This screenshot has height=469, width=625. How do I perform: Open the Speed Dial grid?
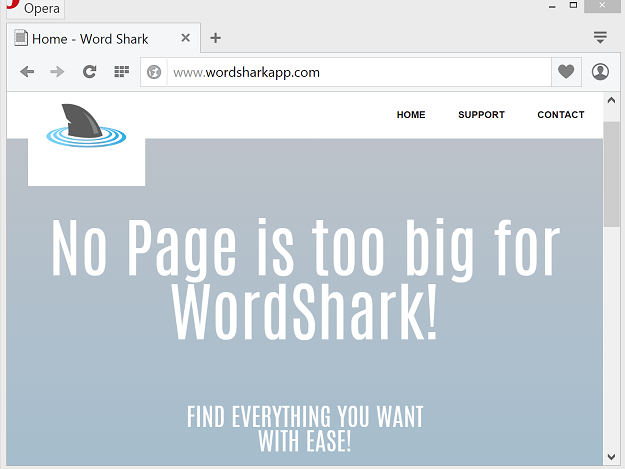[x=121, y=72]
